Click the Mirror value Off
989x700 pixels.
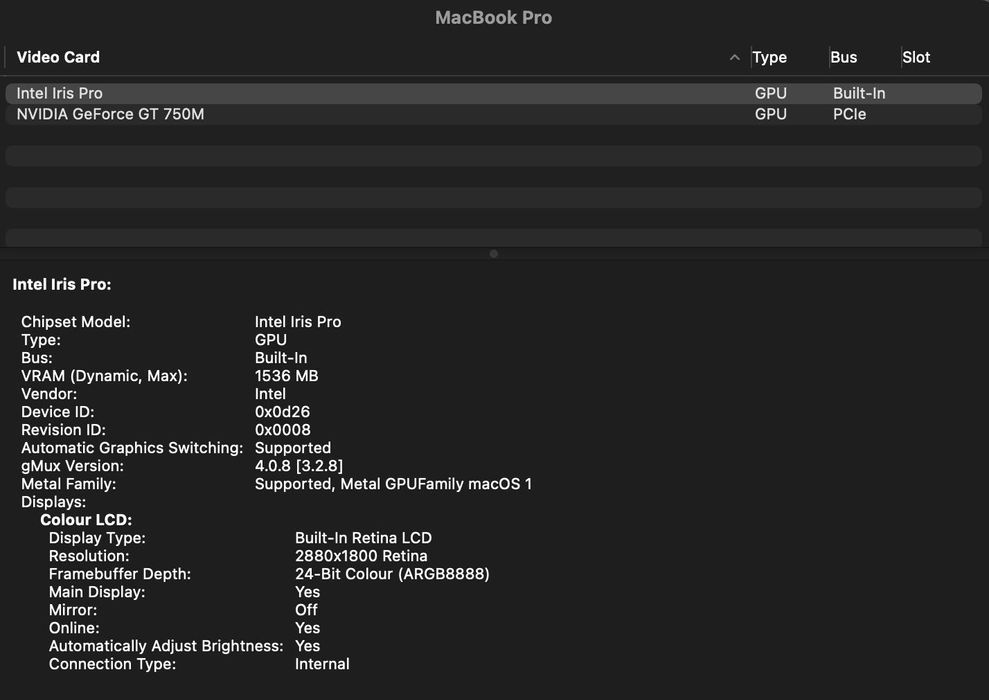tap(306, 610)
